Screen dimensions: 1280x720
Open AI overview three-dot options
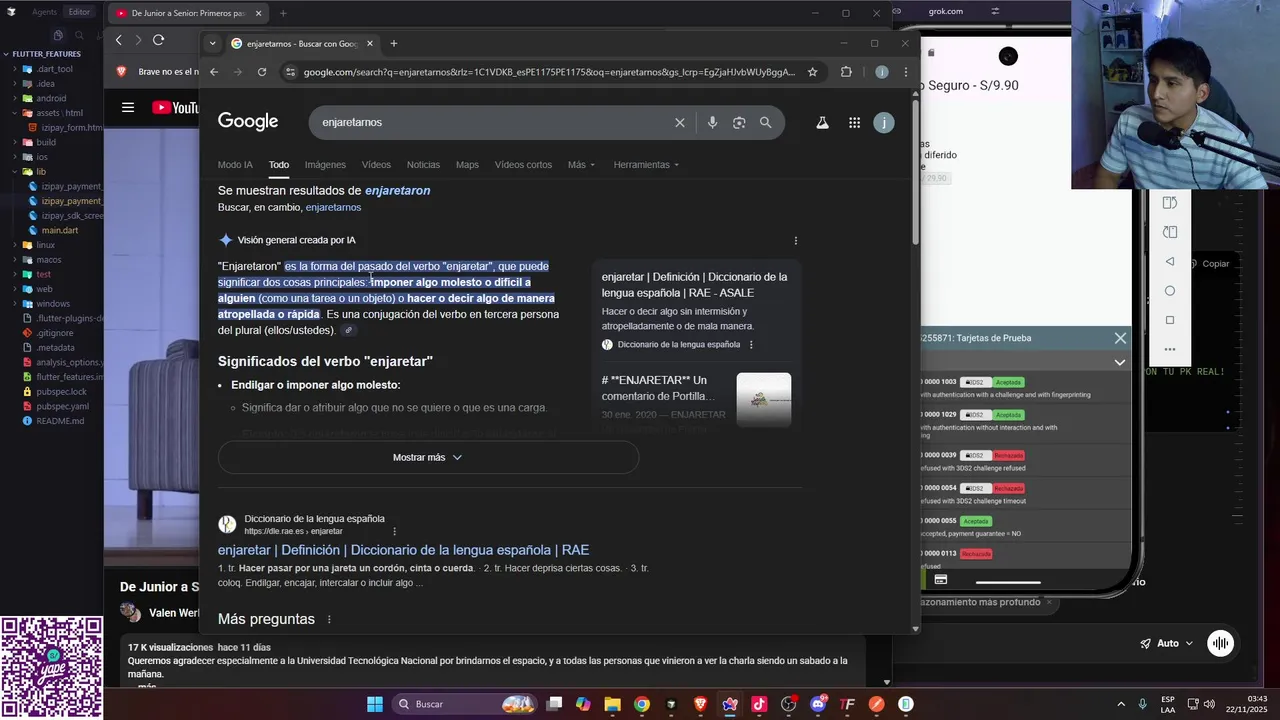pos(796,241)
